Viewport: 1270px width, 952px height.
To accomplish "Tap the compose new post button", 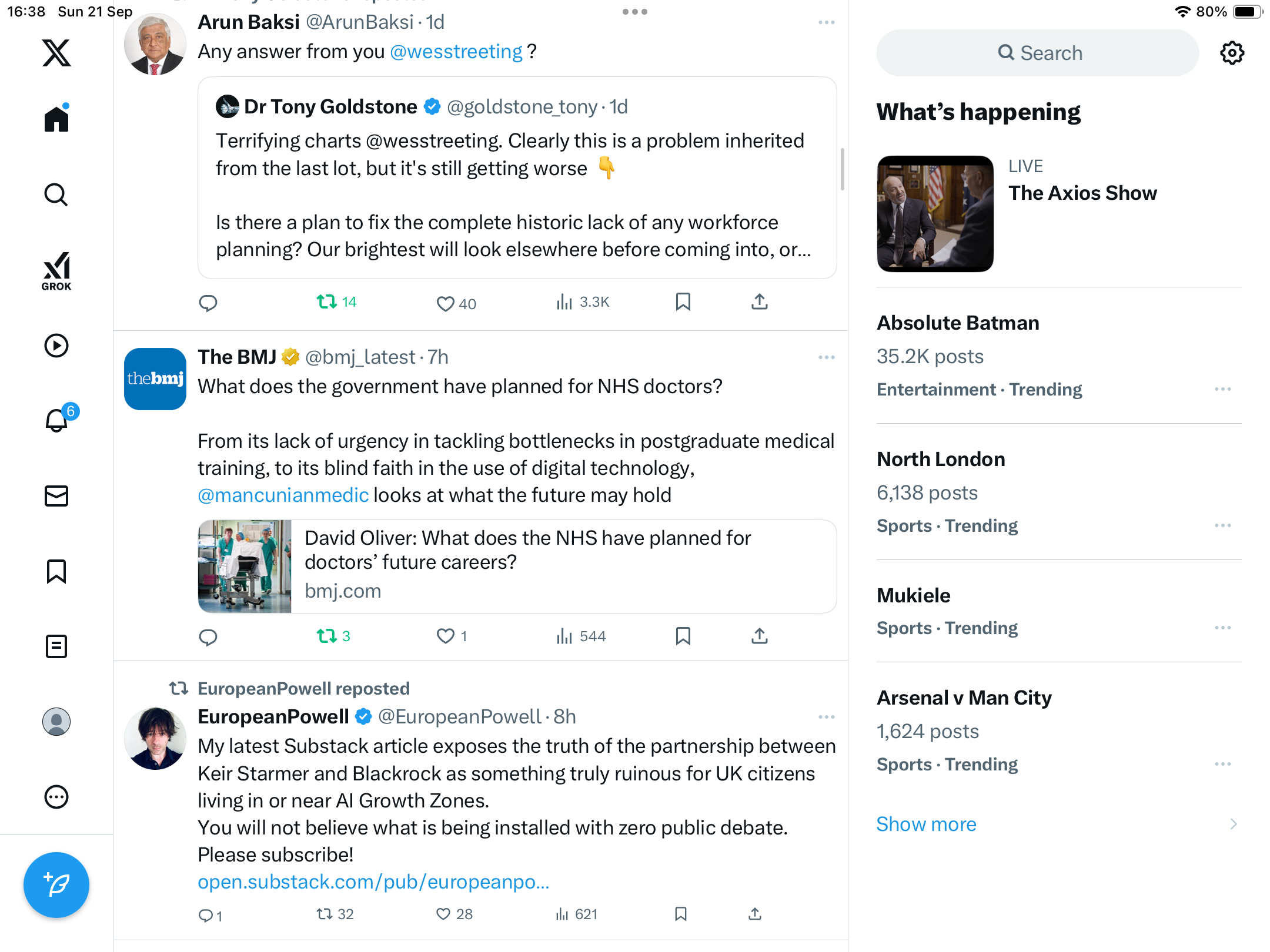I will pos(56,884).
